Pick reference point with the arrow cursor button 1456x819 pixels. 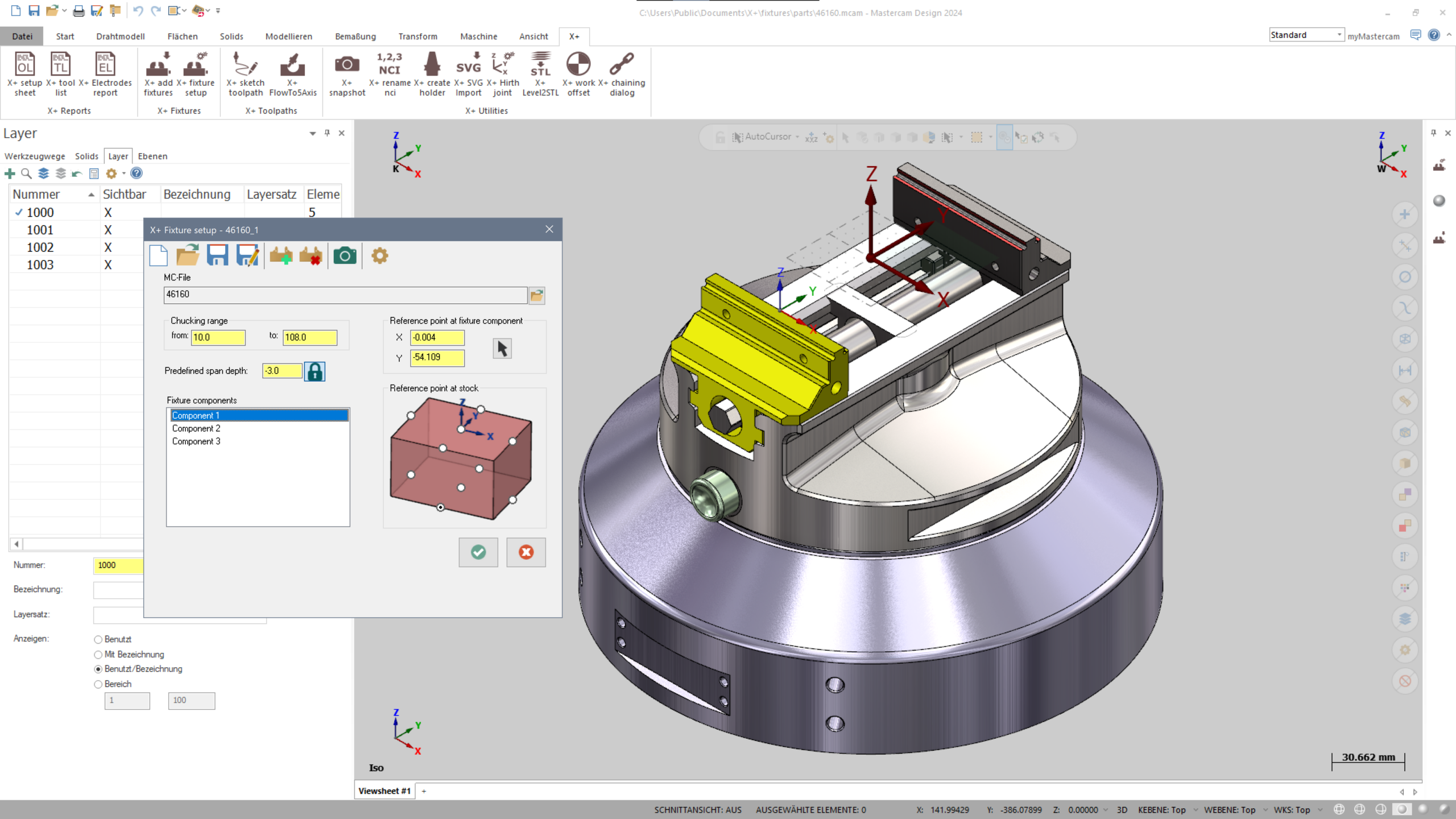click(502, 348)
